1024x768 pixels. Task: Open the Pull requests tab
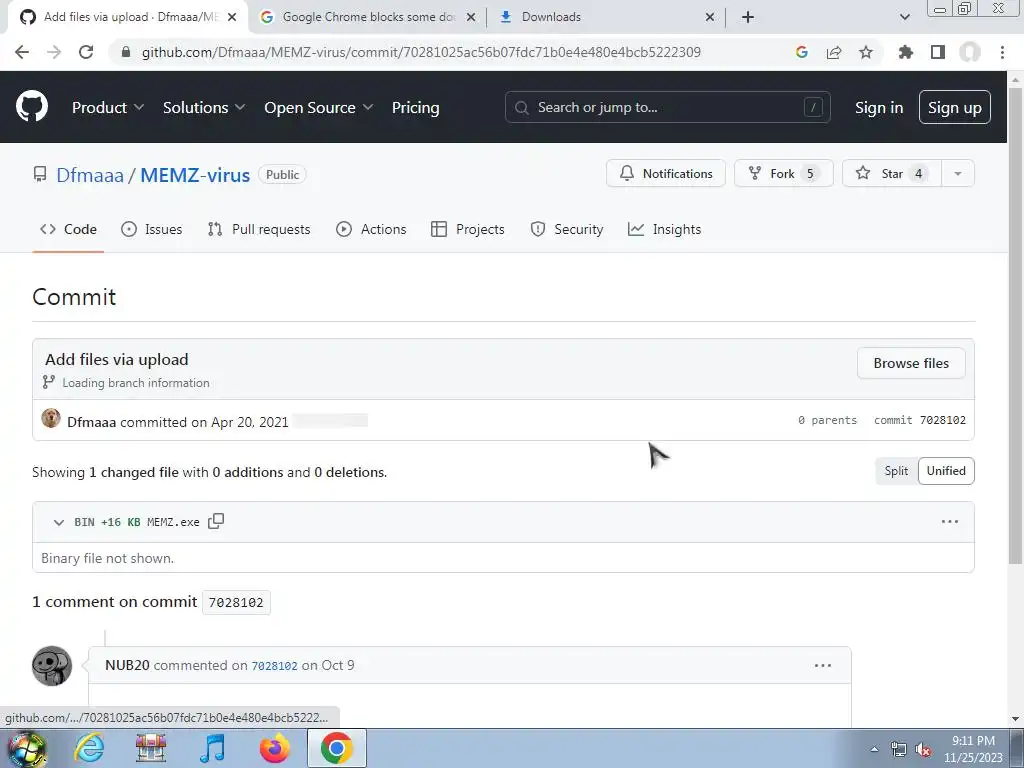tap(259, 229)
